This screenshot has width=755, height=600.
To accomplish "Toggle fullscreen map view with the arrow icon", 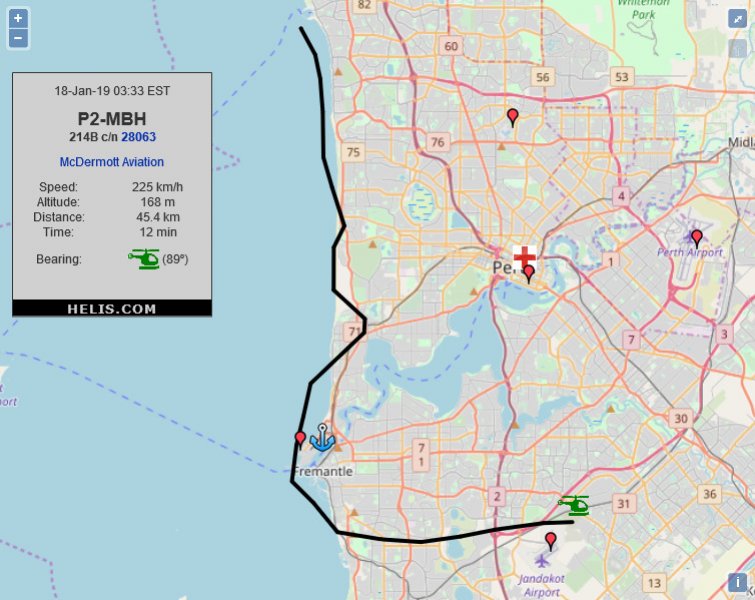I will coord(738,18).
